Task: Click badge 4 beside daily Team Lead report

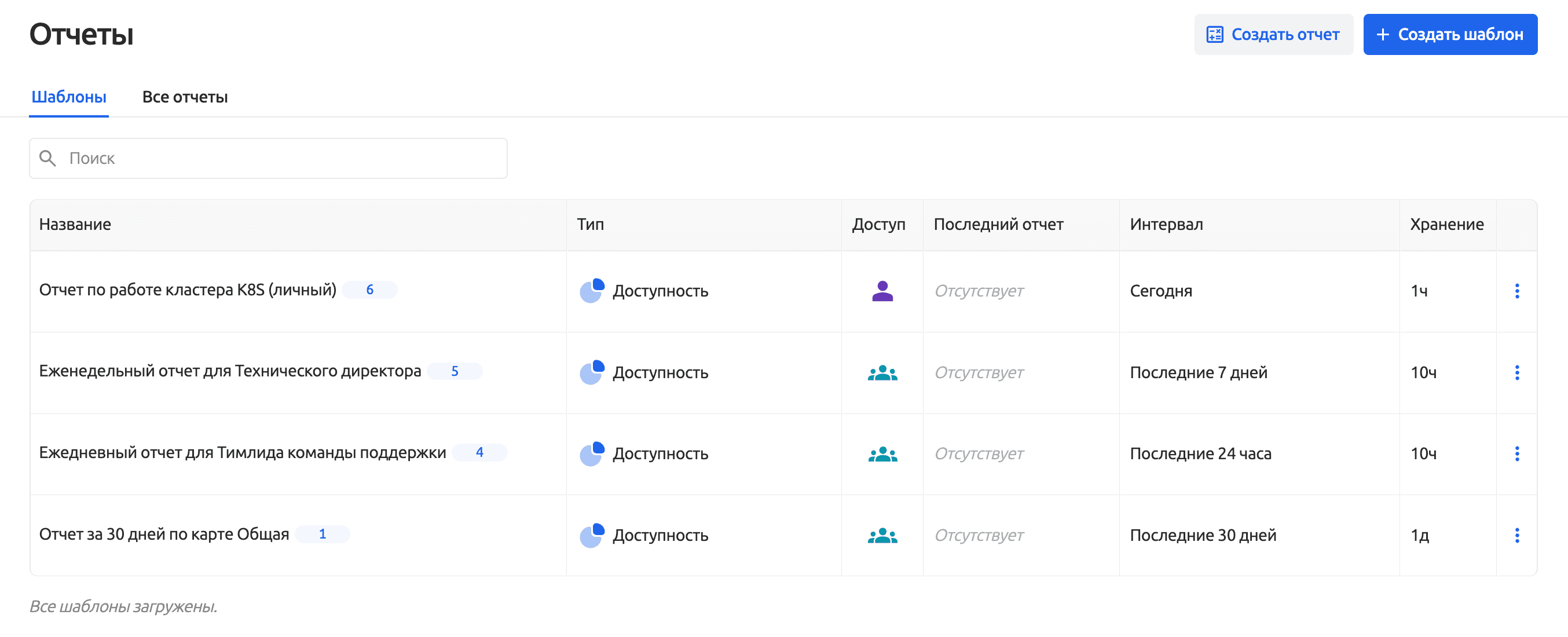Action: click(479, 452)
